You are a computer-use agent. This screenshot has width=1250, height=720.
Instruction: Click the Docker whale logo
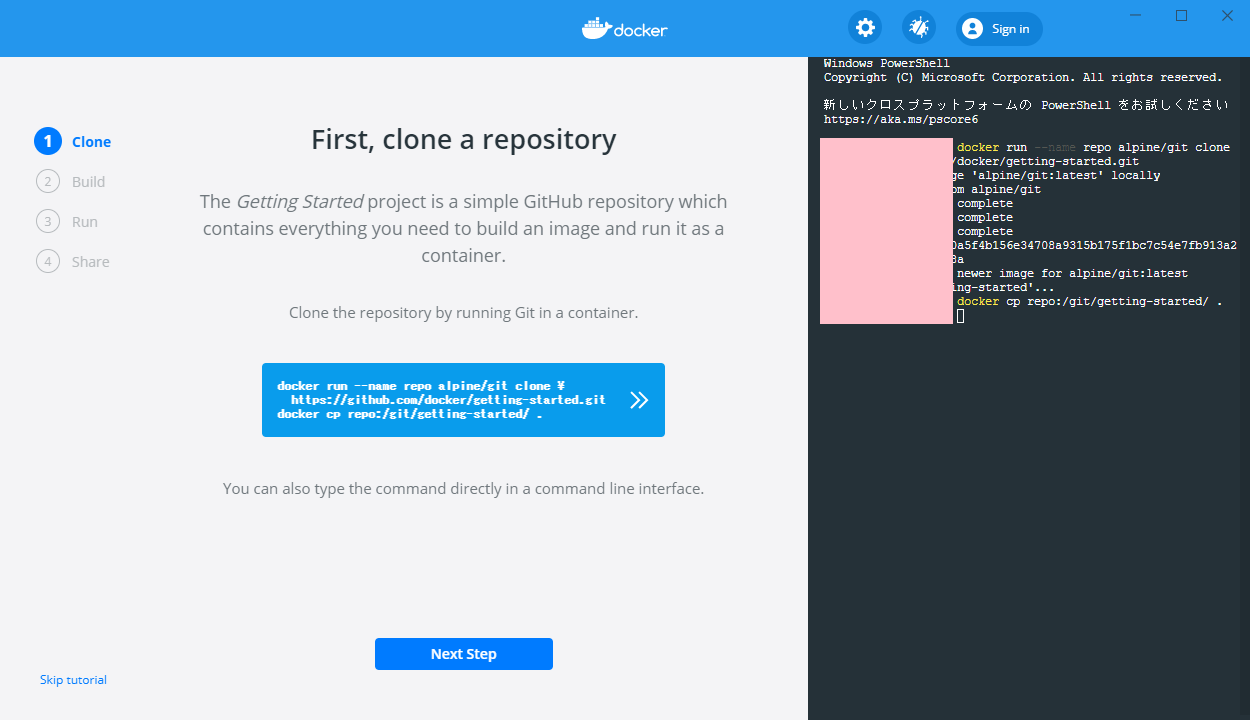pos(625,28)
